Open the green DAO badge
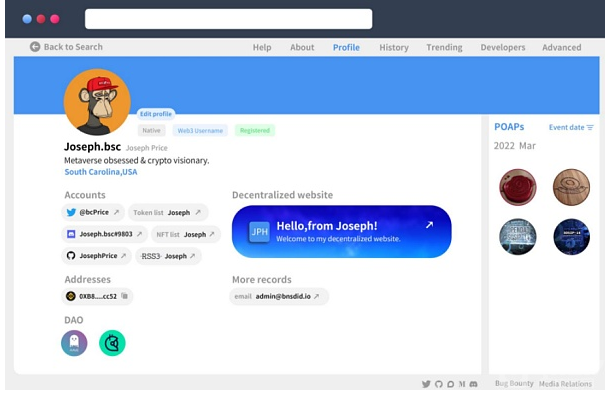This screenshot has height=394, width=608. (112, 343)
